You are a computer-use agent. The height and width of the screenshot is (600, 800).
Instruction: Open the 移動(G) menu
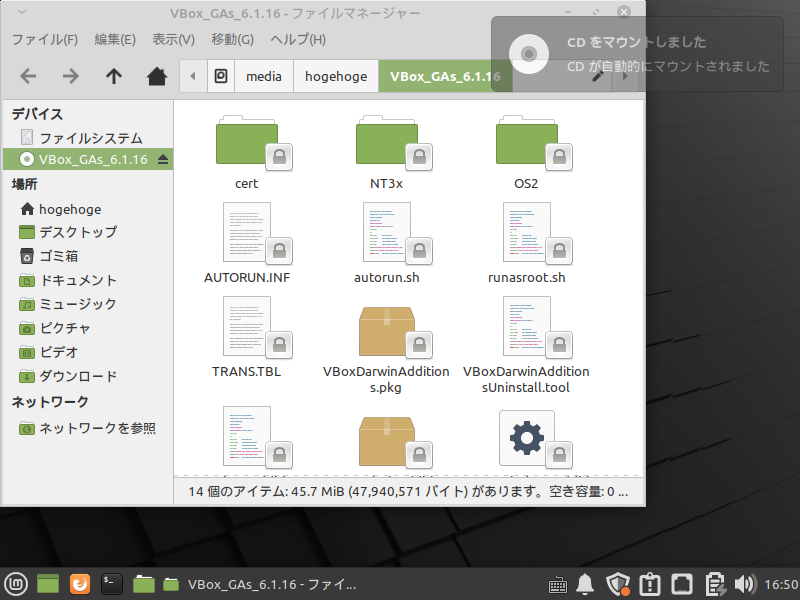coord(232,39)
